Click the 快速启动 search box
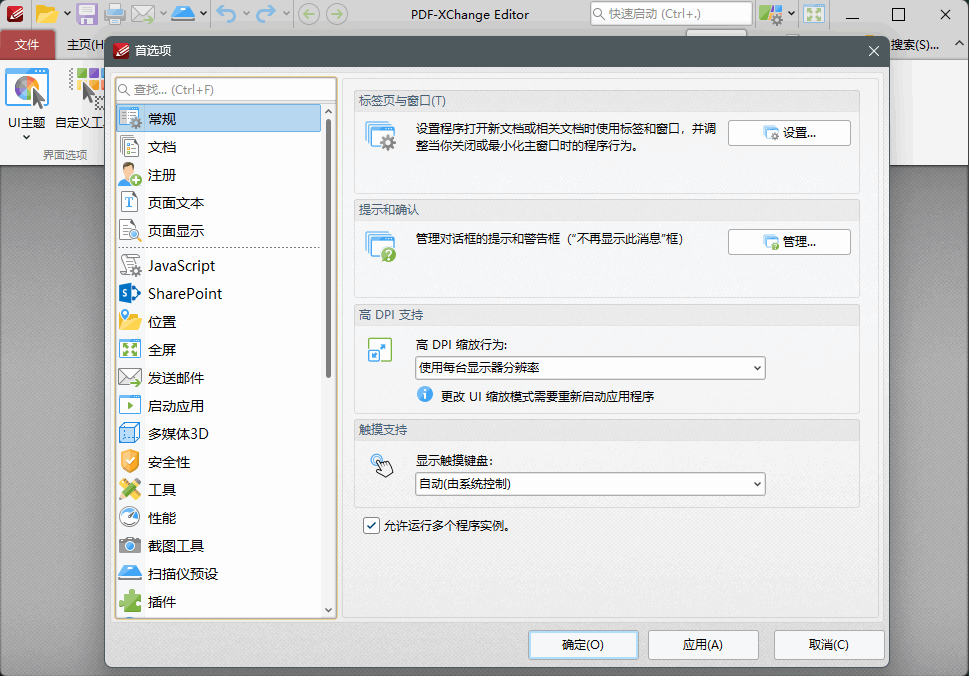969x676 pixels. pyautogui.click(x=671, y=14)
